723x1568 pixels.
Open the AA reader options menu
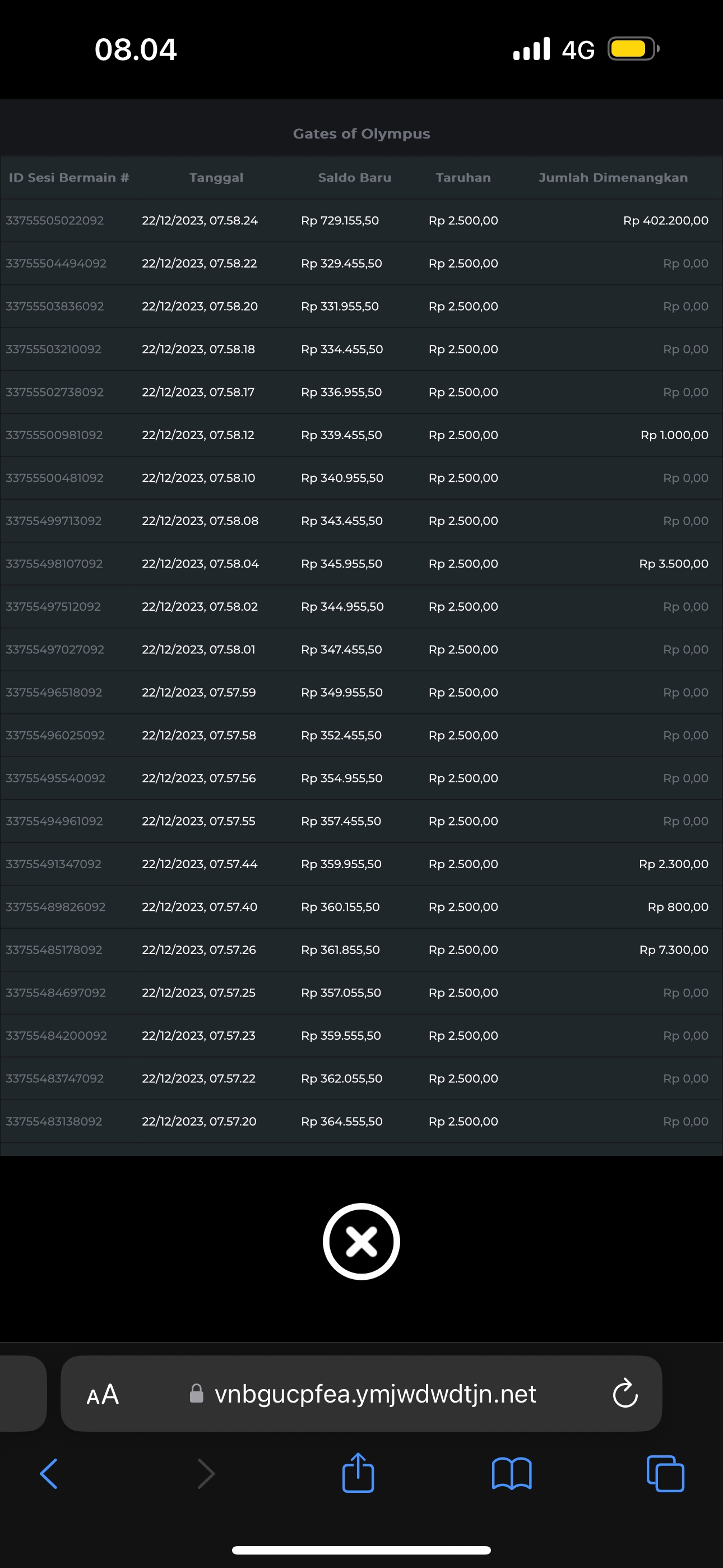click(x=102, y=1394)
